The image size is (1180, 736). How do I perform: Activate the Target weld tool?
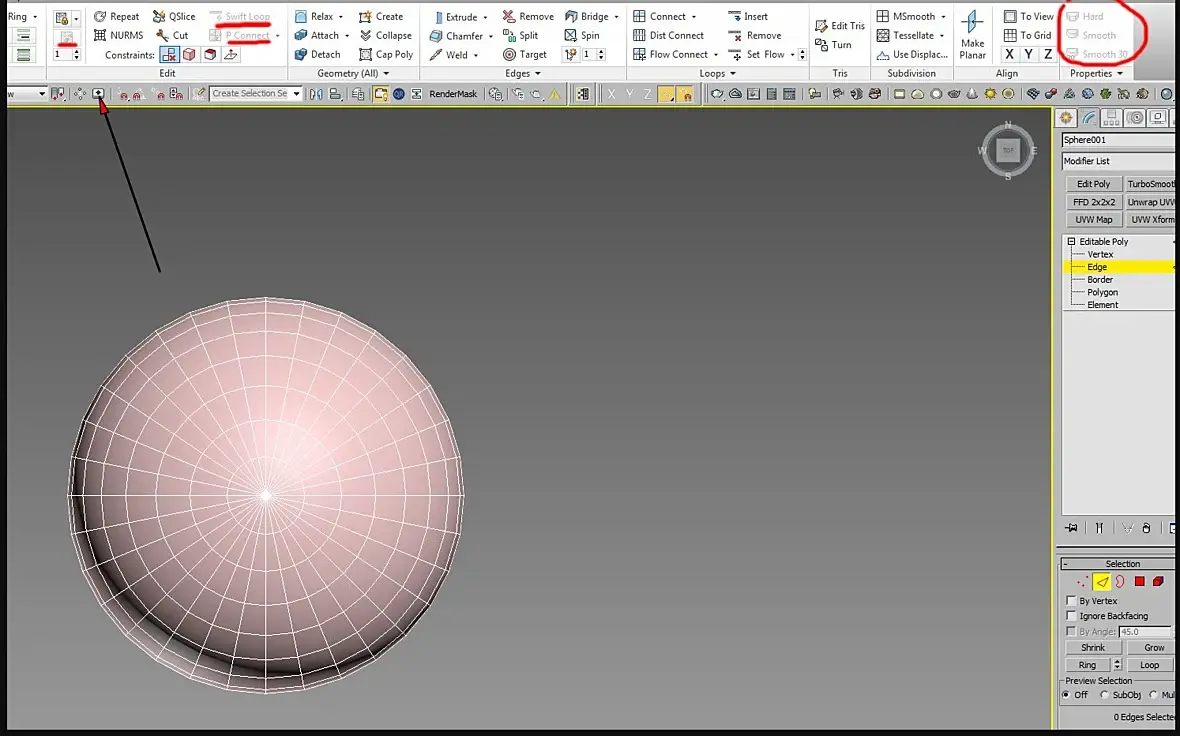click(525, 55)
